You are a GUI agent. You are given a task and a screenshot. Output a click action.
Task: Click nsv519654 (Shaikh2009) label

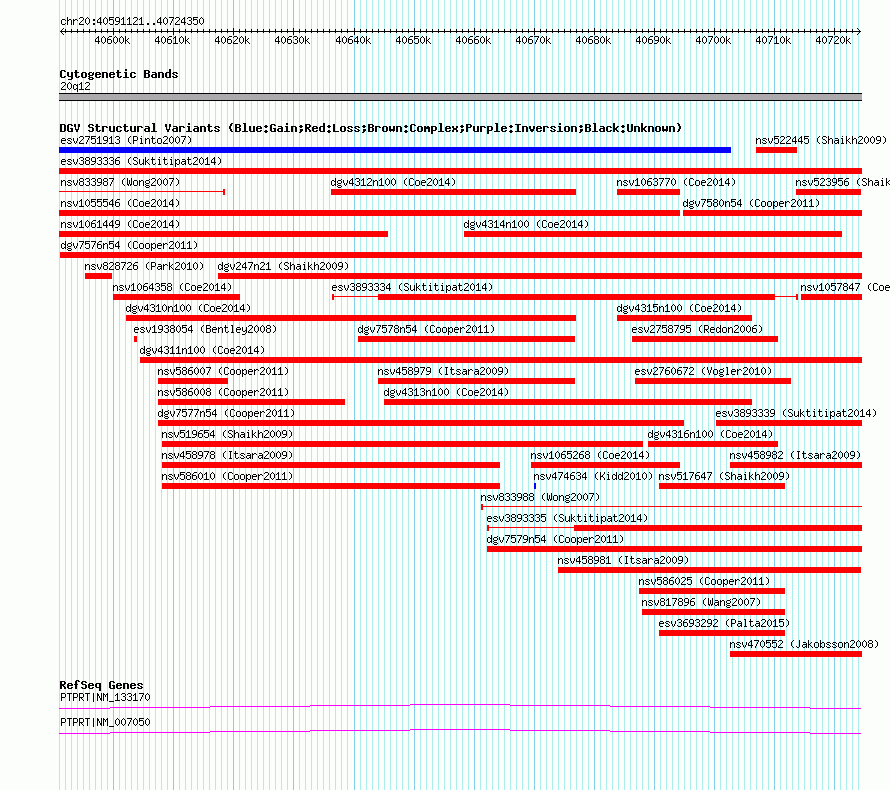(x=227, y=434)
